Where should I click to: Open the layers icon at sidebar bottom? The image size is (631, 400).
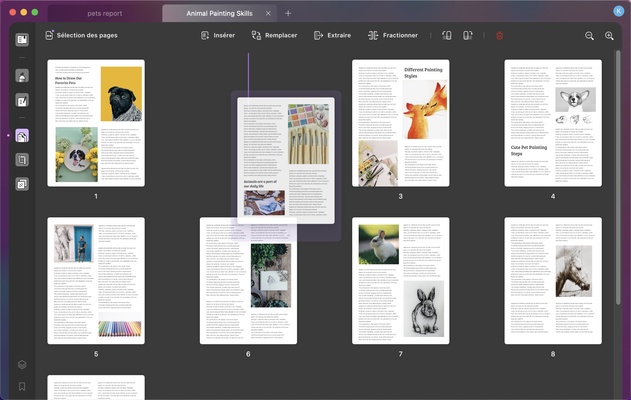pos(22,365)
